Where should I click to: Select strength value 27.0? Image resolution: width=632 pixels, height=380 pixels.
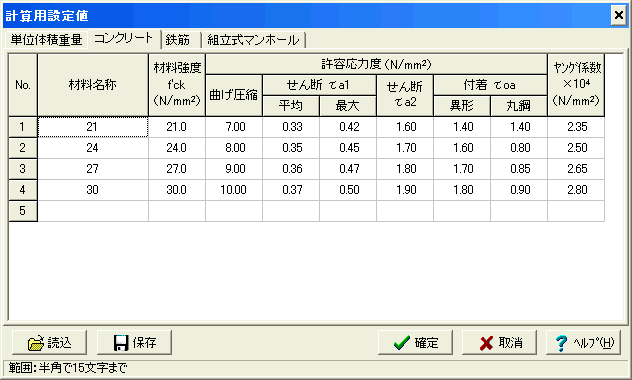(x=177, y=169)
